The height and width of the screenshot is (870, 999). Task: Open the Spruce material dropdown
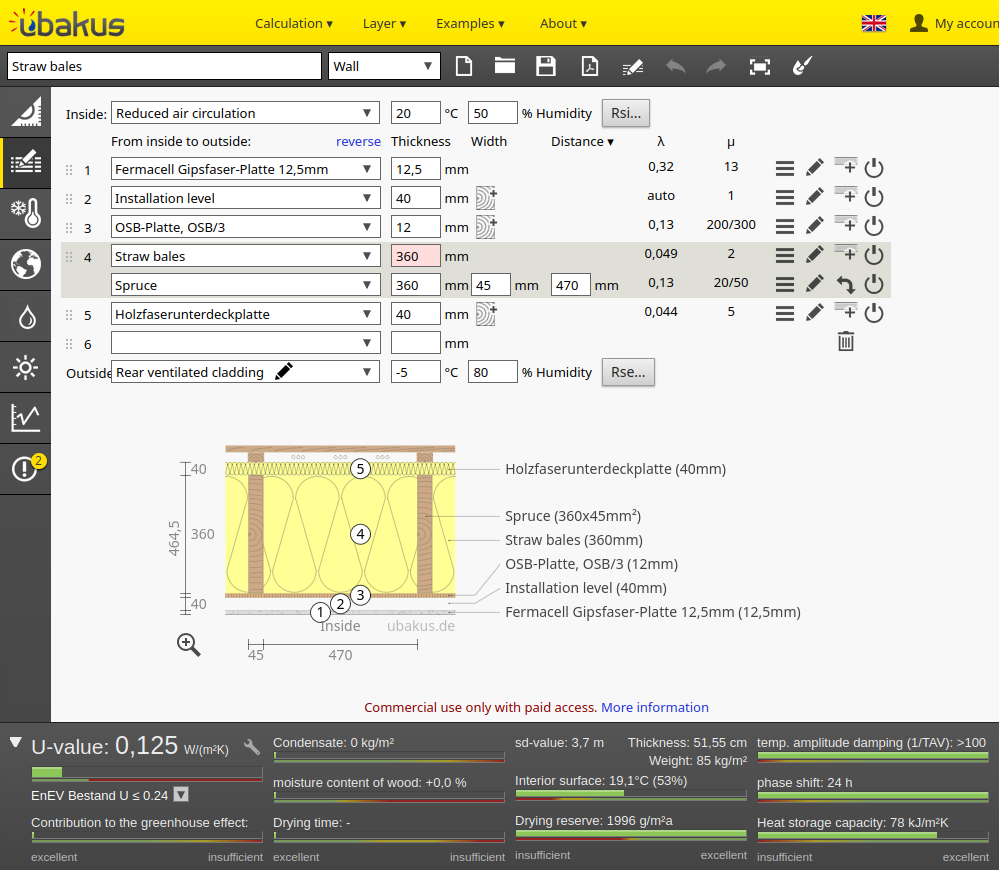(245, 285)
